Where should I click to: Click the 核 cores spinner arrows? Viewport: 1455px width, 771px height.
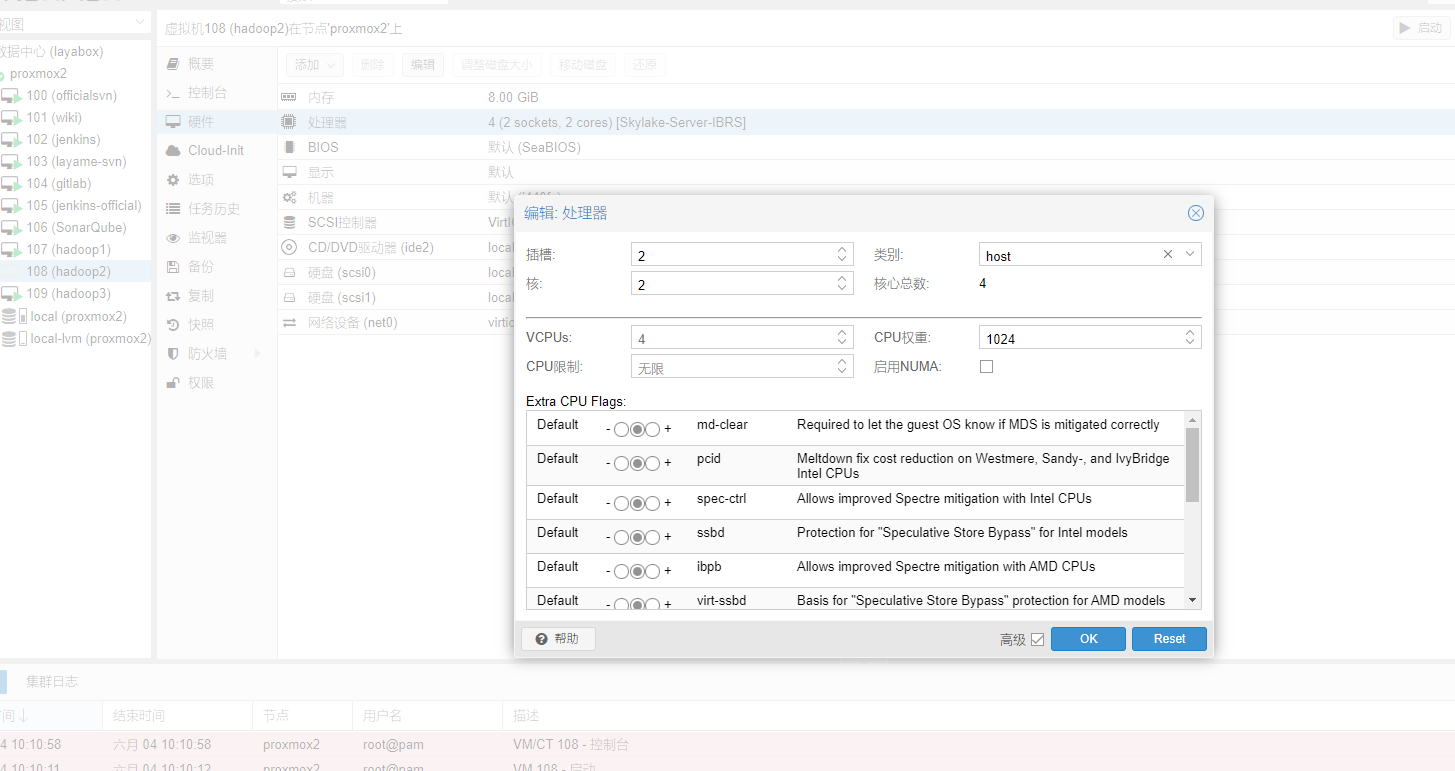click(842, 284)
